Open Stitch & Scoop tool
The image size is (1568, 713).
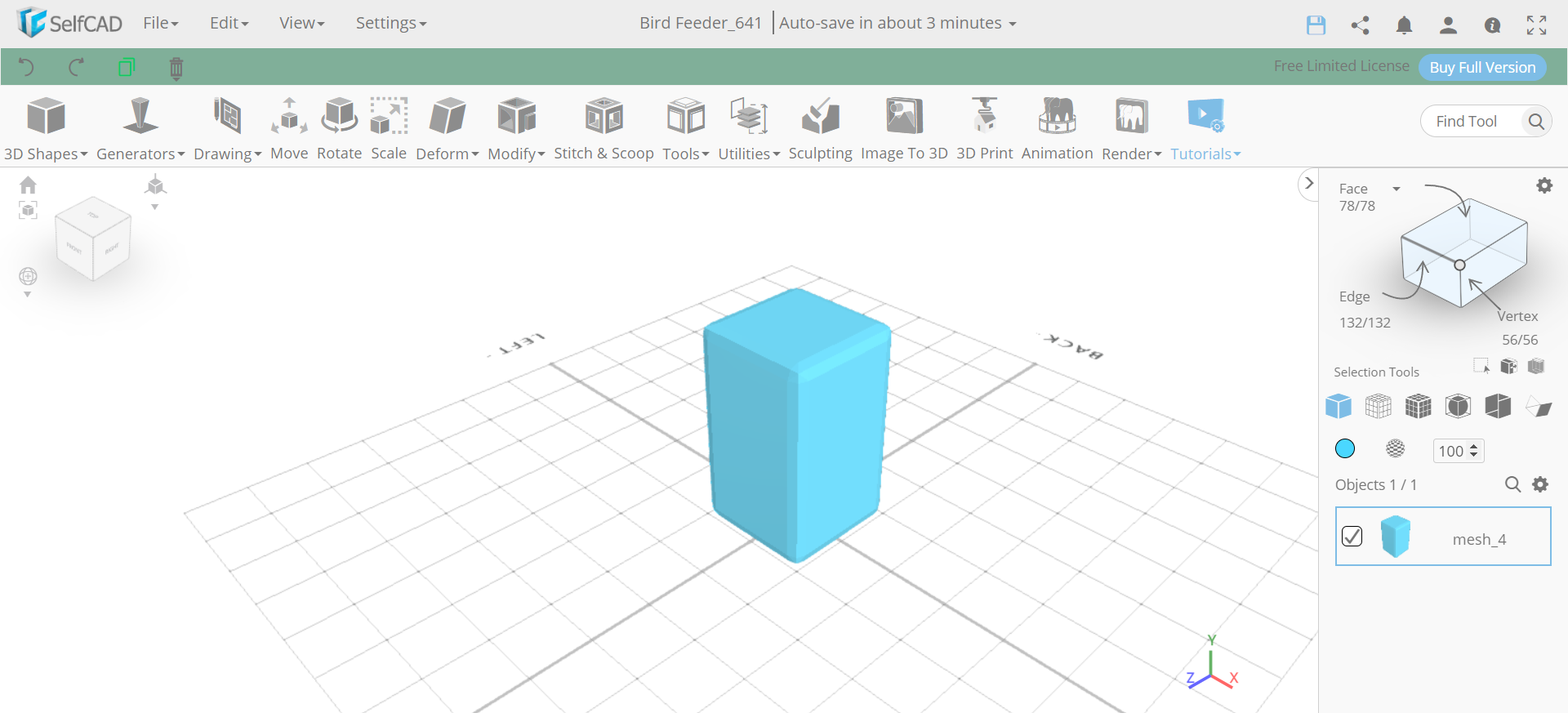[604, 129]
